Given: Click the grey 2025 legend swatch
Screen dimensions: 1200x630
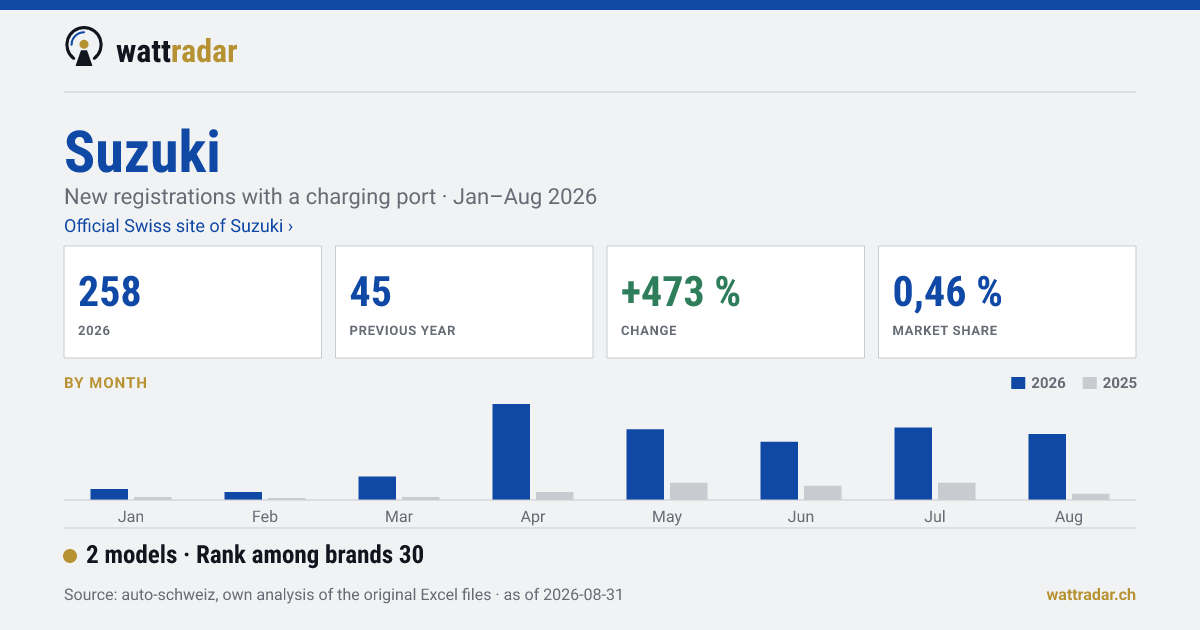Looking at the screenshot, I should coord(1090,383).
